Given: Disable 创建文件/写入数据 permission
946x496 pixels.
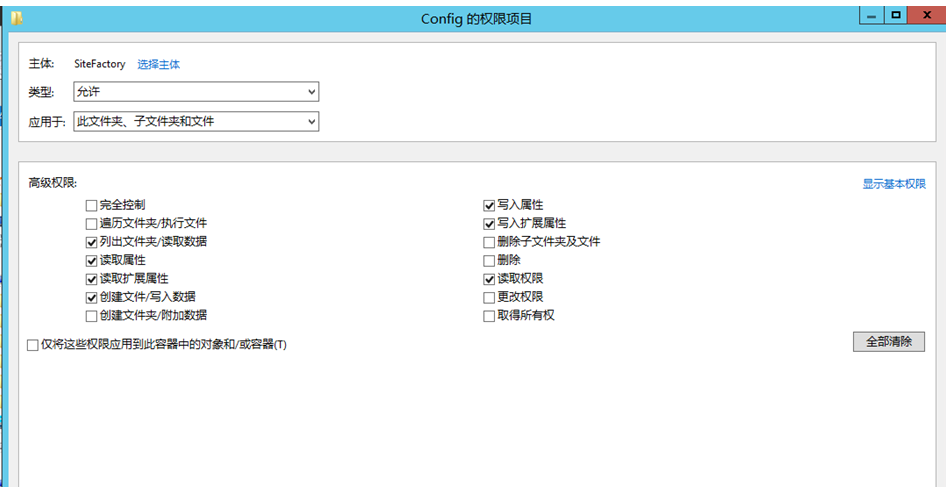Looking at the screenshot, I should pos(92,297).
